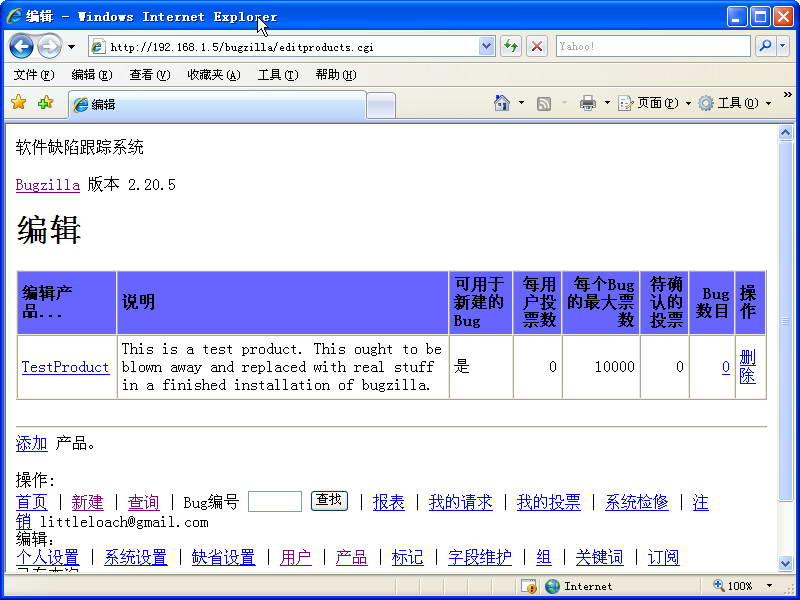Open the 系统检修 link
800x600 pixels.
point(637,503)
